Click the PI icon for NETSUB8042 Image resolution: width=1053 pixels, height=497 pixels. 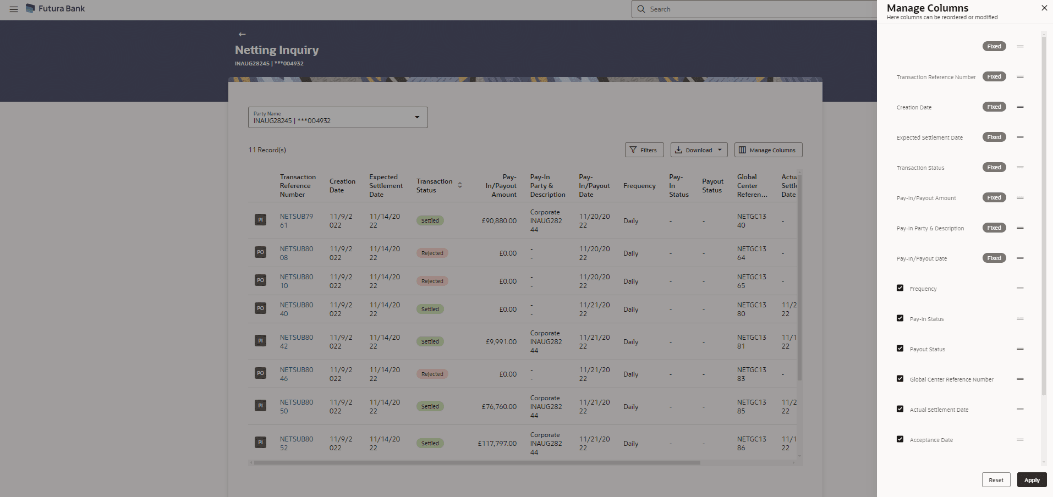(x=261, y=341)
